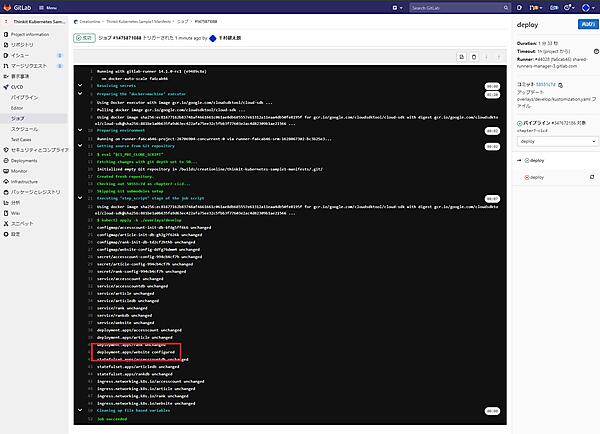Viewport: 600px width, 434px height.
Task: Click the packages and registries icon in sidebar
Action: 6,192
